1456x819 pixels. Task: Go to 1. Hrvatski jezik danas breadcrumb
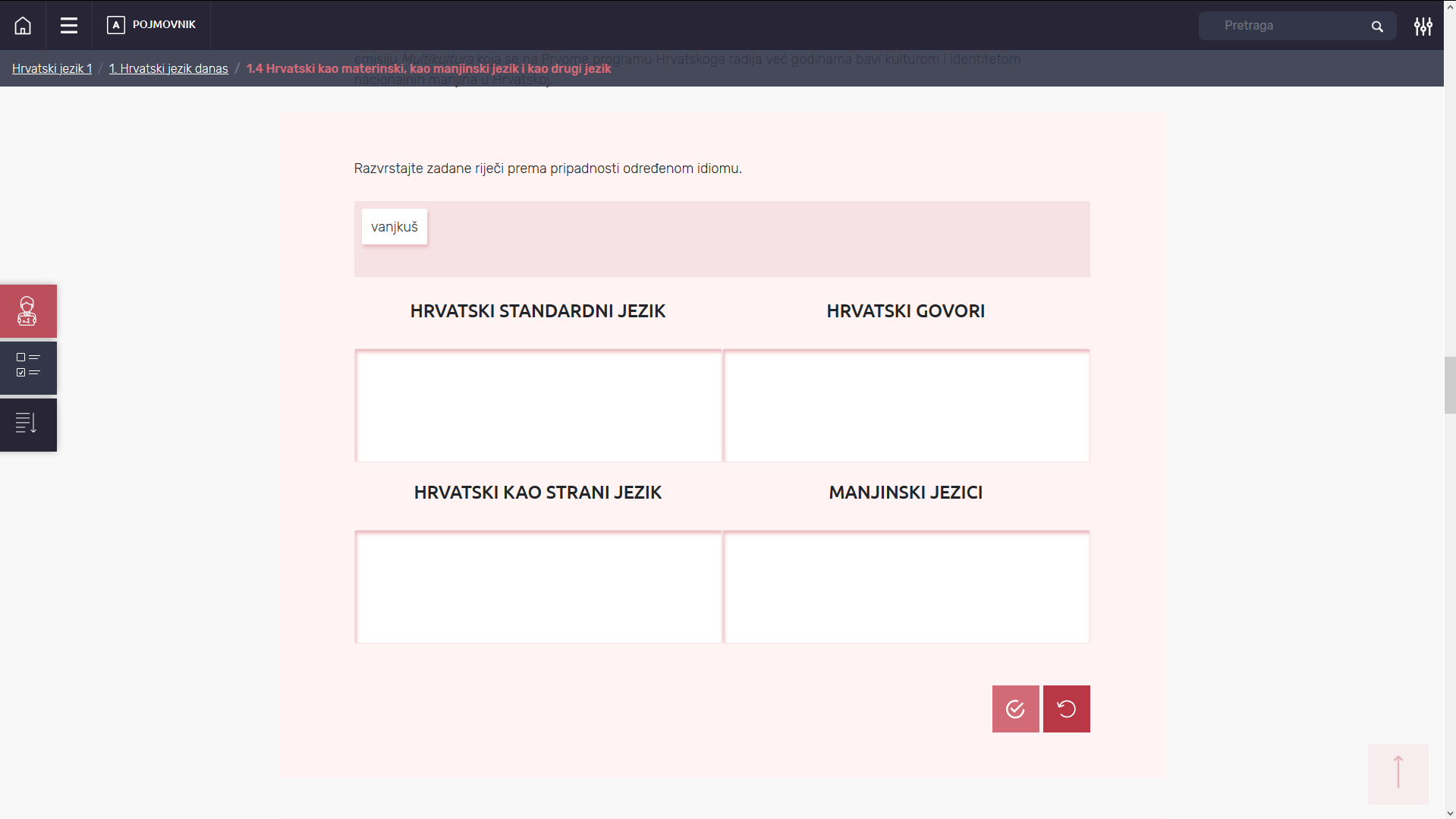point(168,69)
